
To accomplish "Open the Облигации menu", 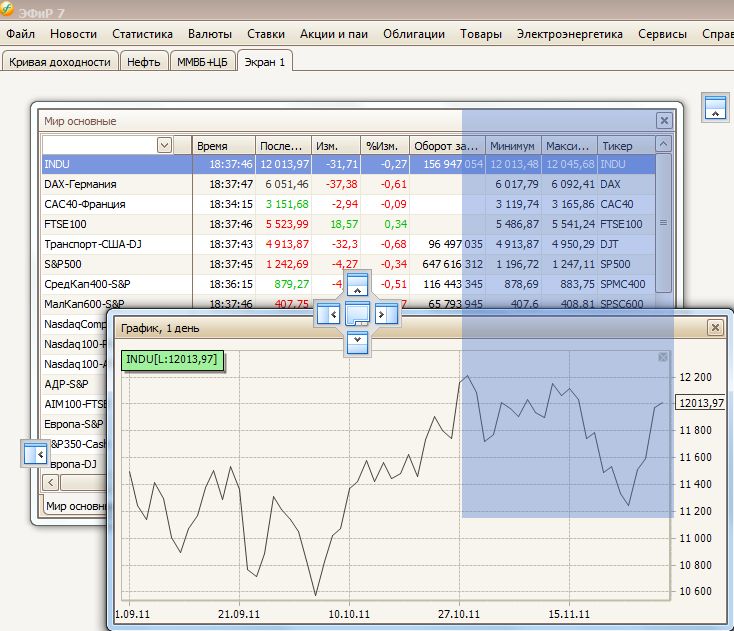I will [413, 34].
